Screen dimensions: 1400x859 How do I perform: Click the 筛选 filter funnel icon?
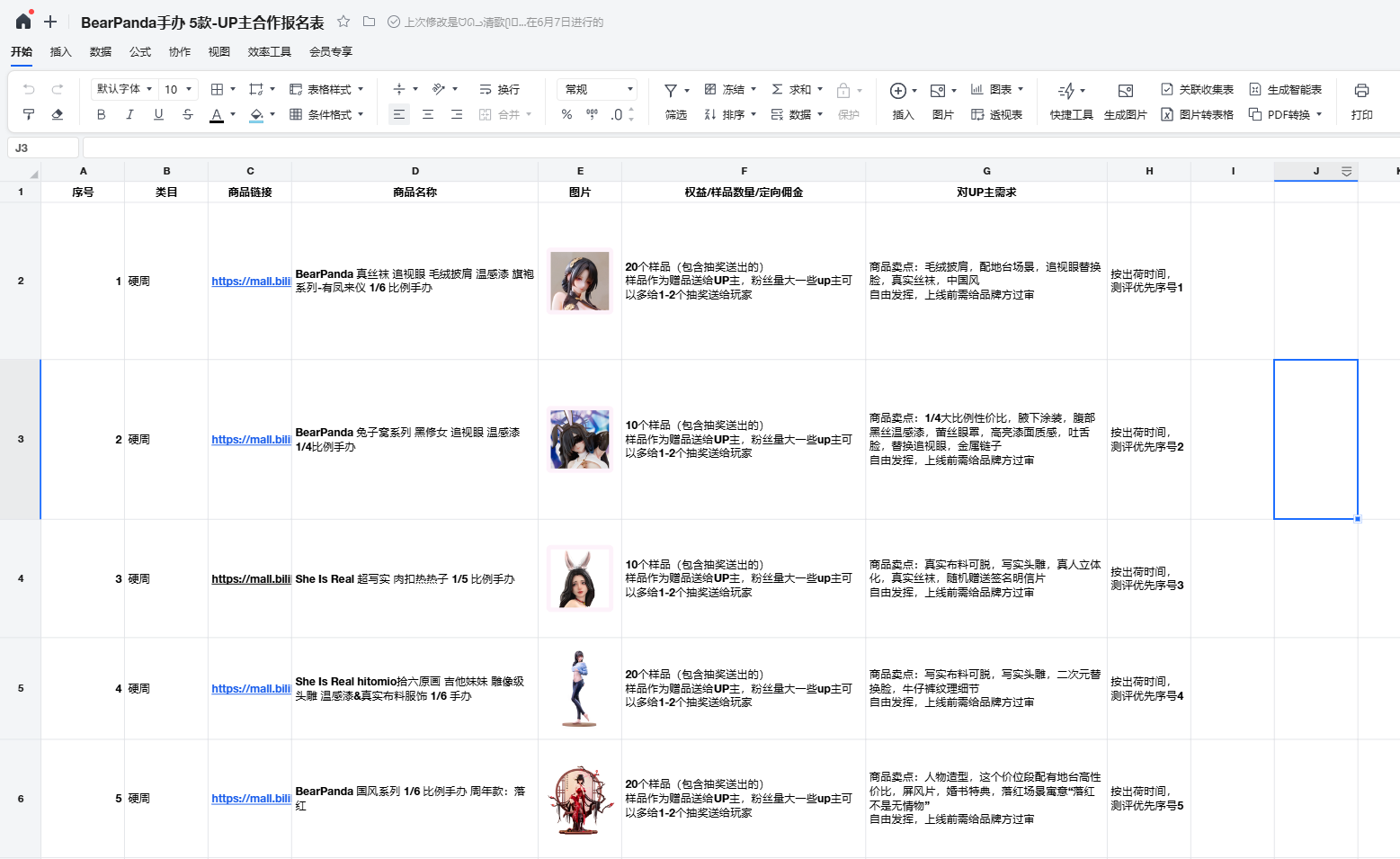(x=671, y=91)
